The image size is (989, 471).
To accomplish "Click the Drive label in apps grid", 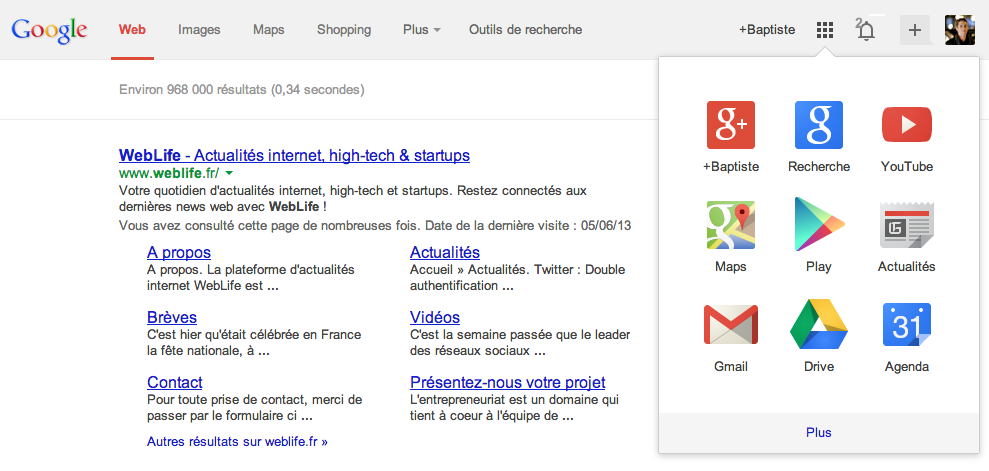I will point(819,367).
